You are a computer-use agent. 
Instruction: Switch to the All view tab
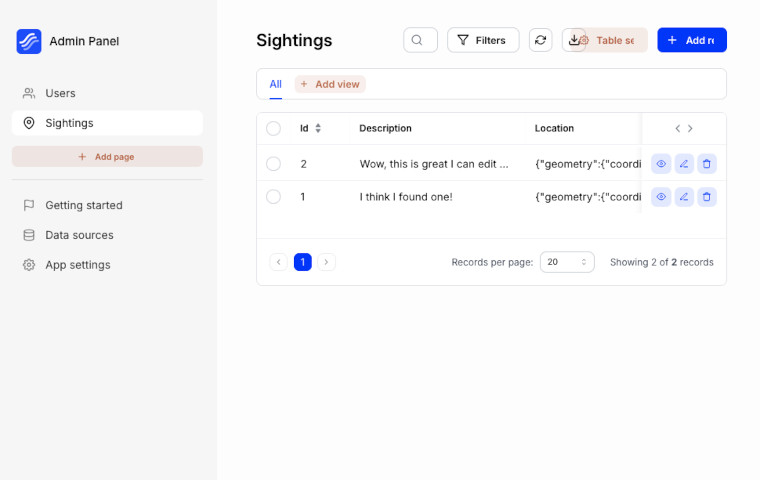275,84
